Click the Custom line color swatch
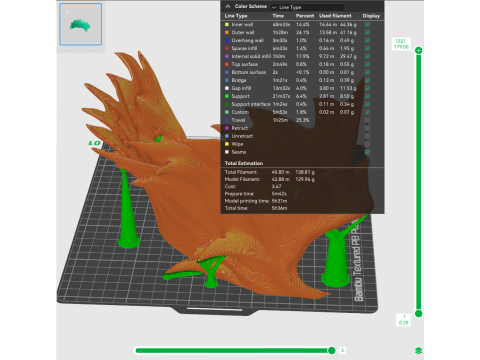The width and height of the screenshot is (480, 360). 227,112
